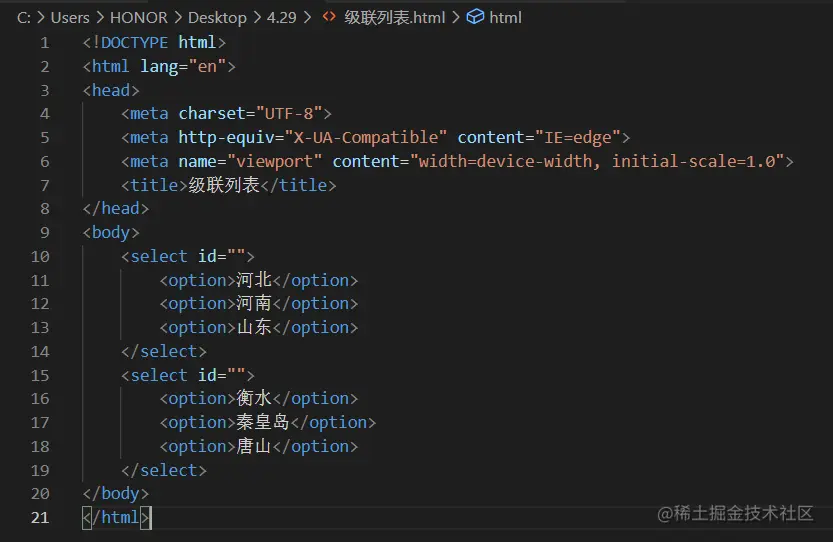Click line number 15 in the gutter
This screenshot has height=542, width=833.
click(40, 375)
